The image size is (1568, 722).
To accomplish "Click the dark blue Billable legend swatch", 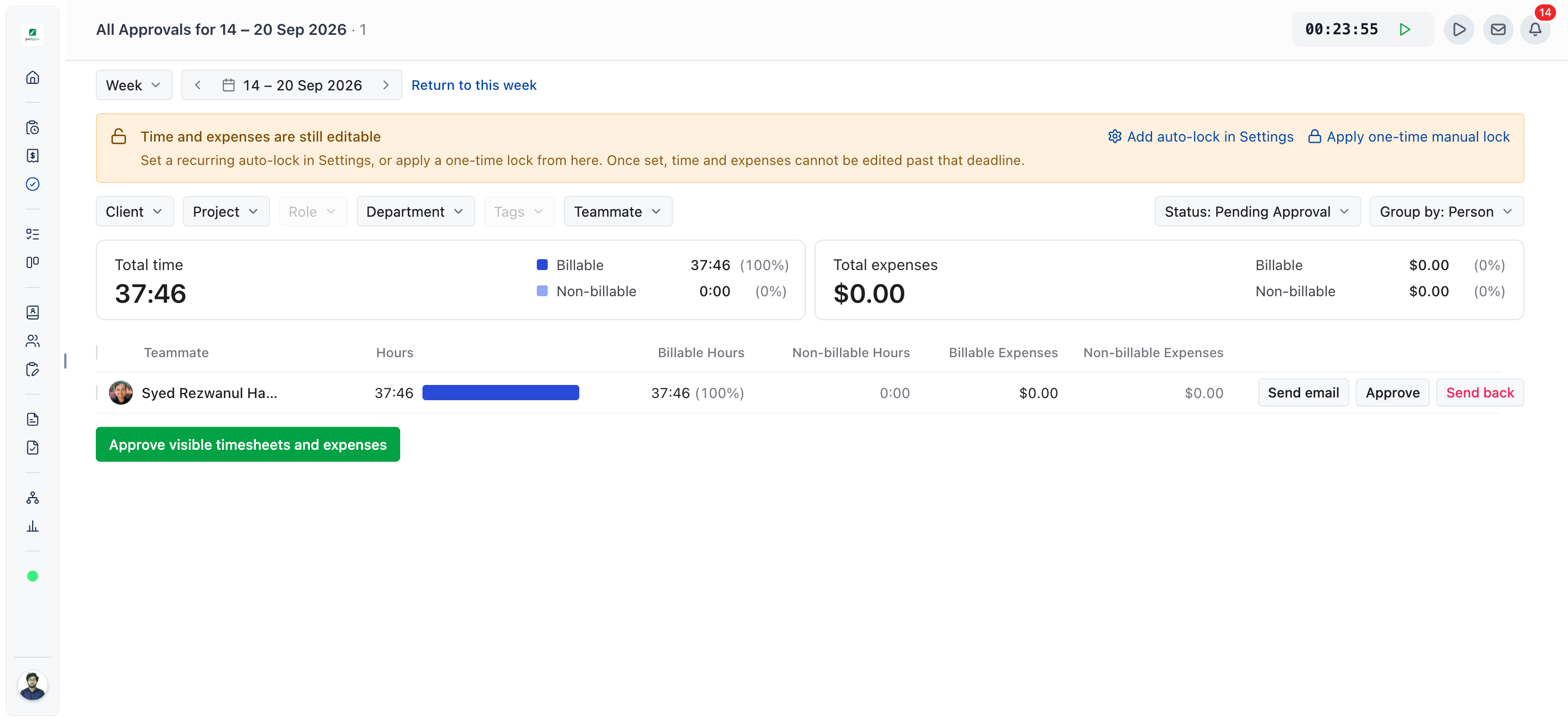I will pyautogui.click(x=542, y=265).
